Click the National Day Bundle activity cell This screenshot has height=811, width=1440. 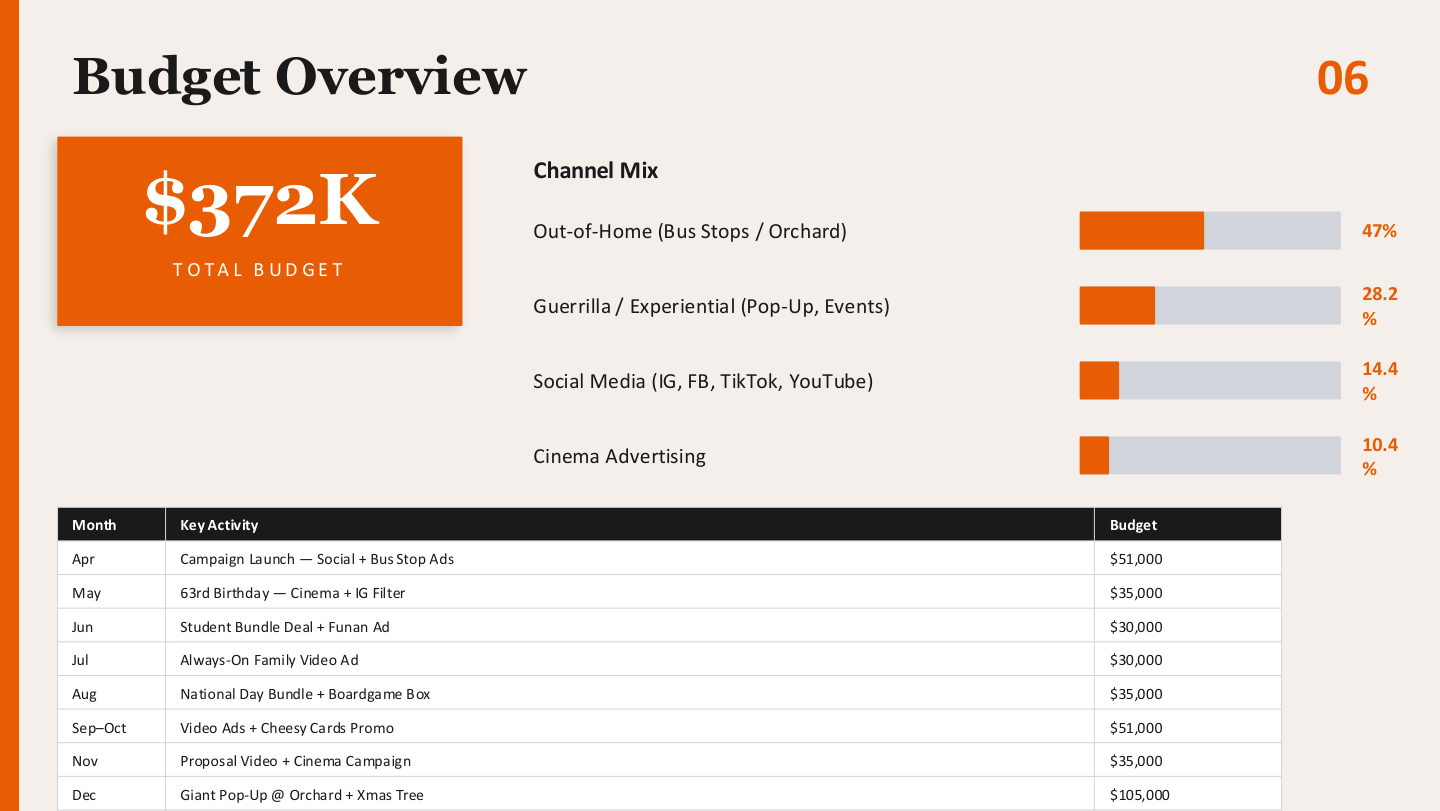(305, 694)
